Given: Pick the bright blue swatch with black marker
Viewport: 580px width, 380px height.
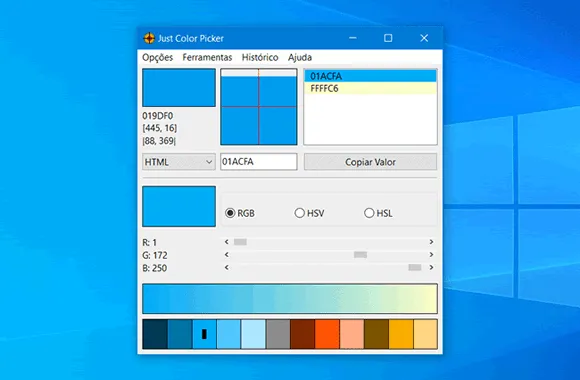Looking at the screenshot, I should [x=204, y=334].
